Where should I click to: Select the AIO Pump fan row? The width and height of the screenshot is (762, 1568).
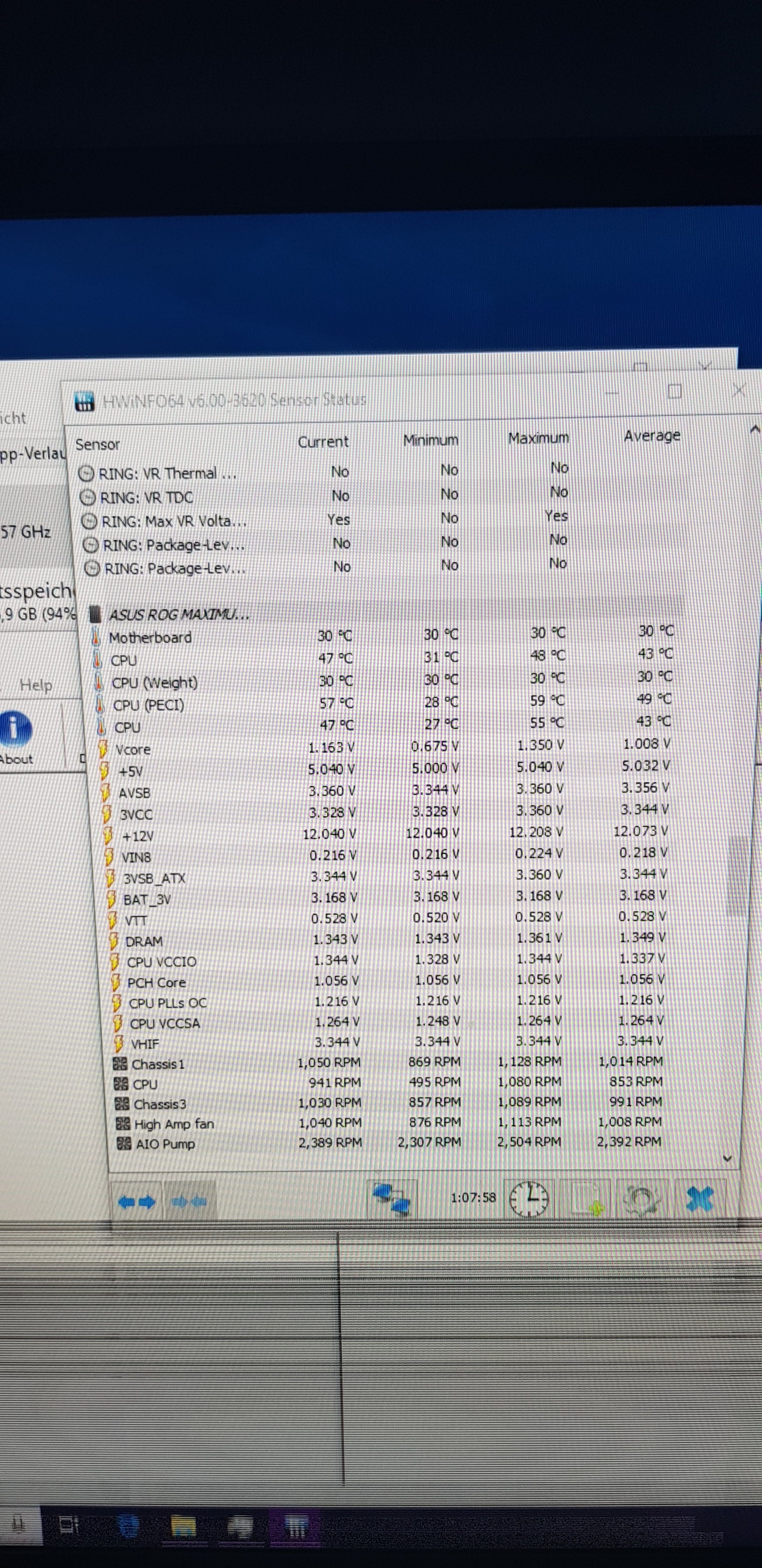click(165, 1144)
